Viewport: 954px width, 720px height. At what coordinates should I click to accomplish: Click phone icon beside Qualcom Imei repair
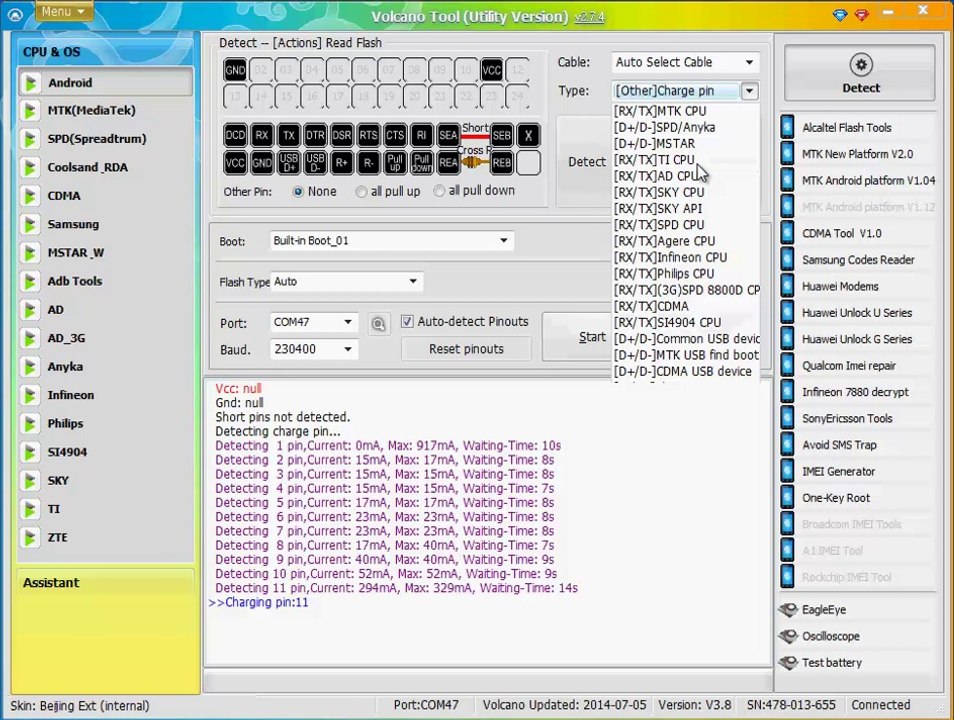coord(787,366)
